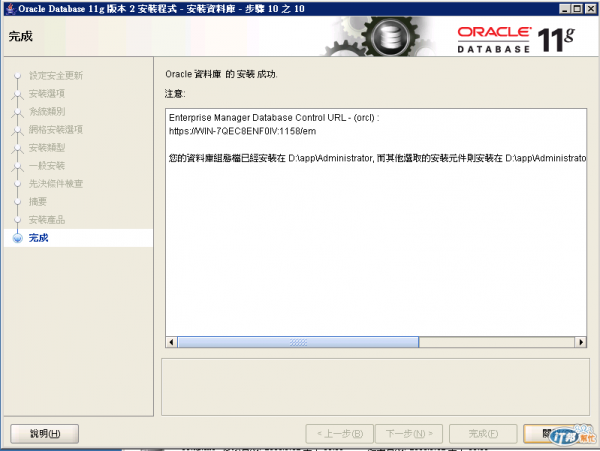Screen dimensions: 600x451
Task: Click the Oracle 資料庫 的安裝成功 message
Action: pos(222,74)
